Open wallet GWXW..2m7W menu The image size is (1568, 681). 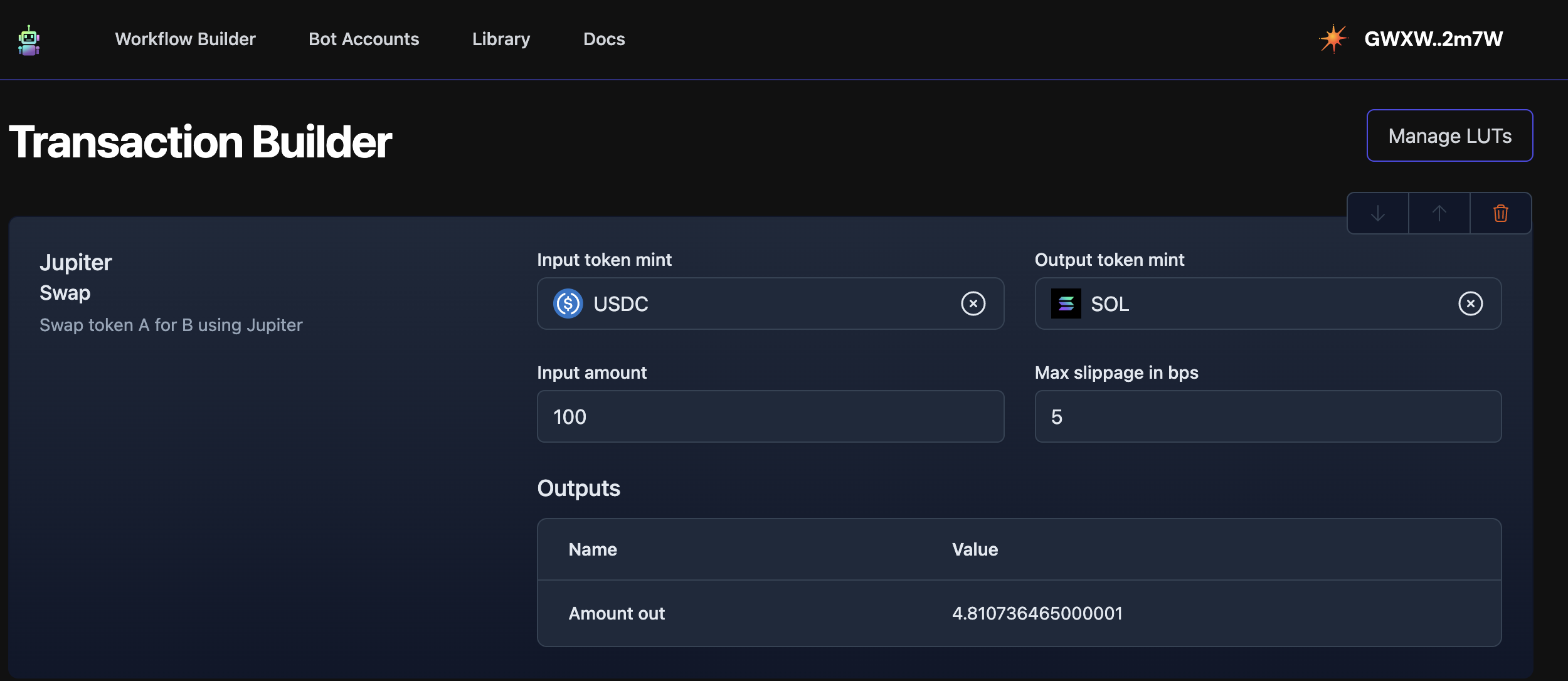click(1433, 39)
